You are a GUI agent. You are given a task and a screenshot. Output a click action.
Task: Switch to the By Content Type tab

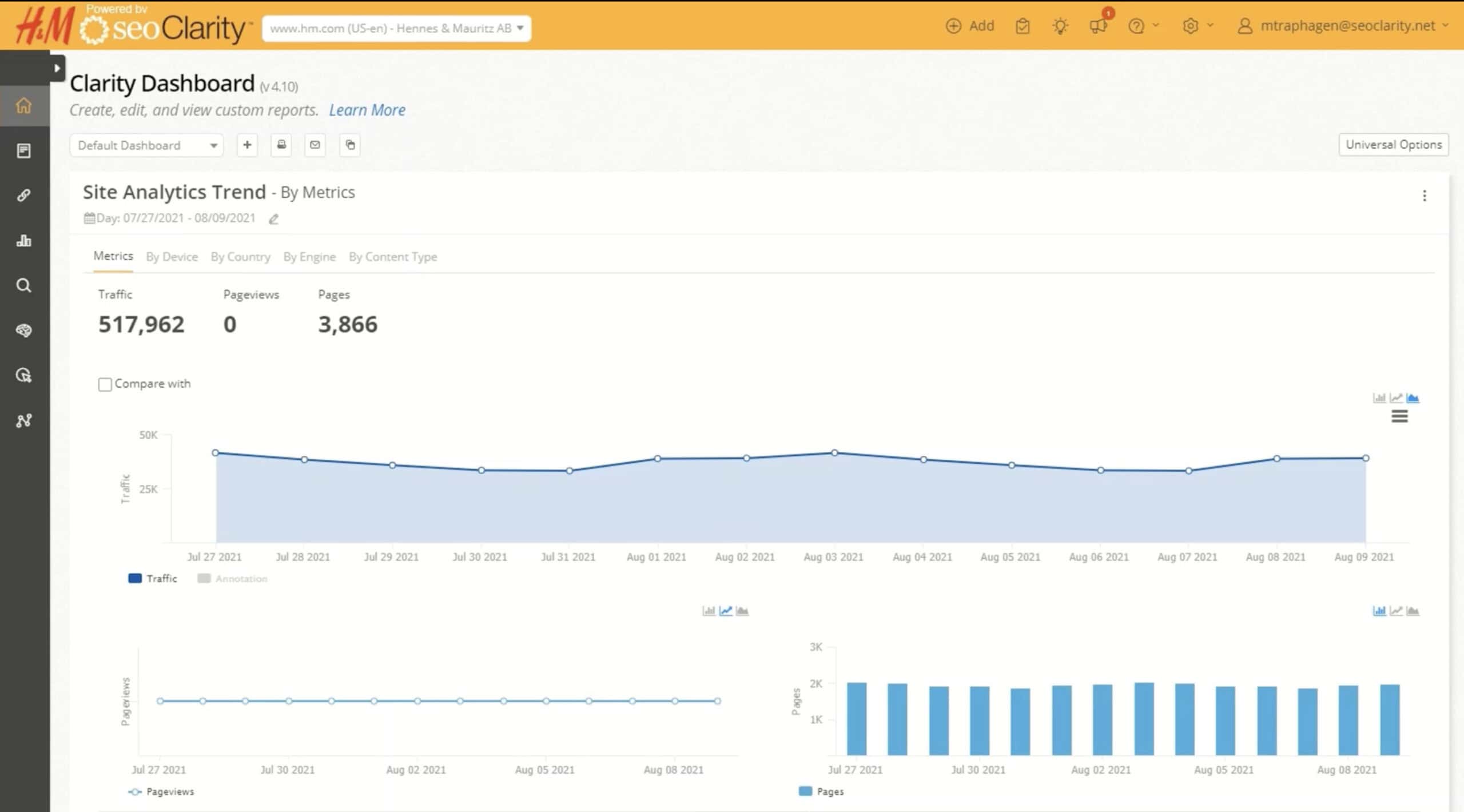pos(393,257)
